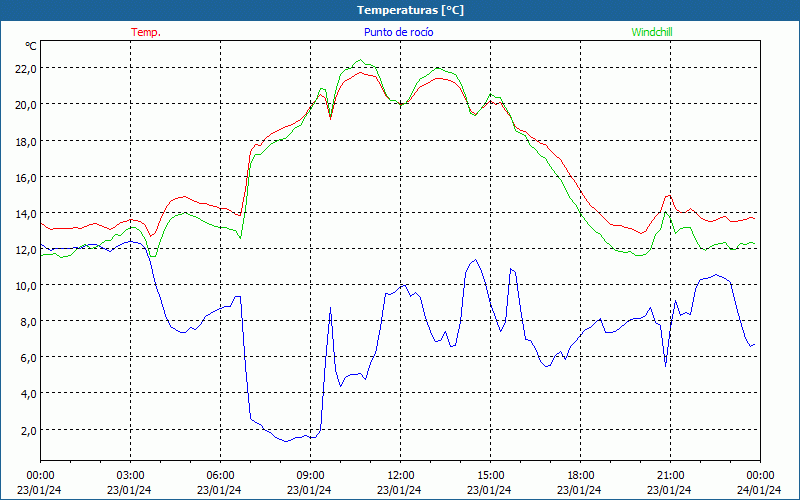The height and width of the screenshot is (500, 800).
Task: Click the '20,0' y-axis value
Action: 26,105
